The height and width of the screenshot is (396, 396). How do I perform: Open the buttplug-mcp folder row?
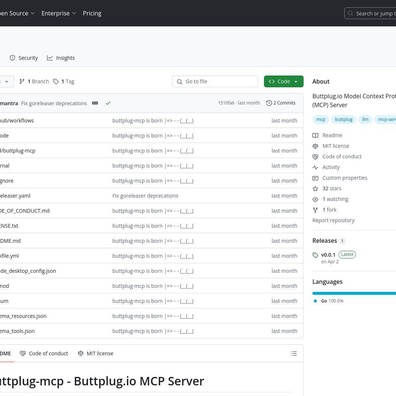pyautogui.click(x=17, y=151)
